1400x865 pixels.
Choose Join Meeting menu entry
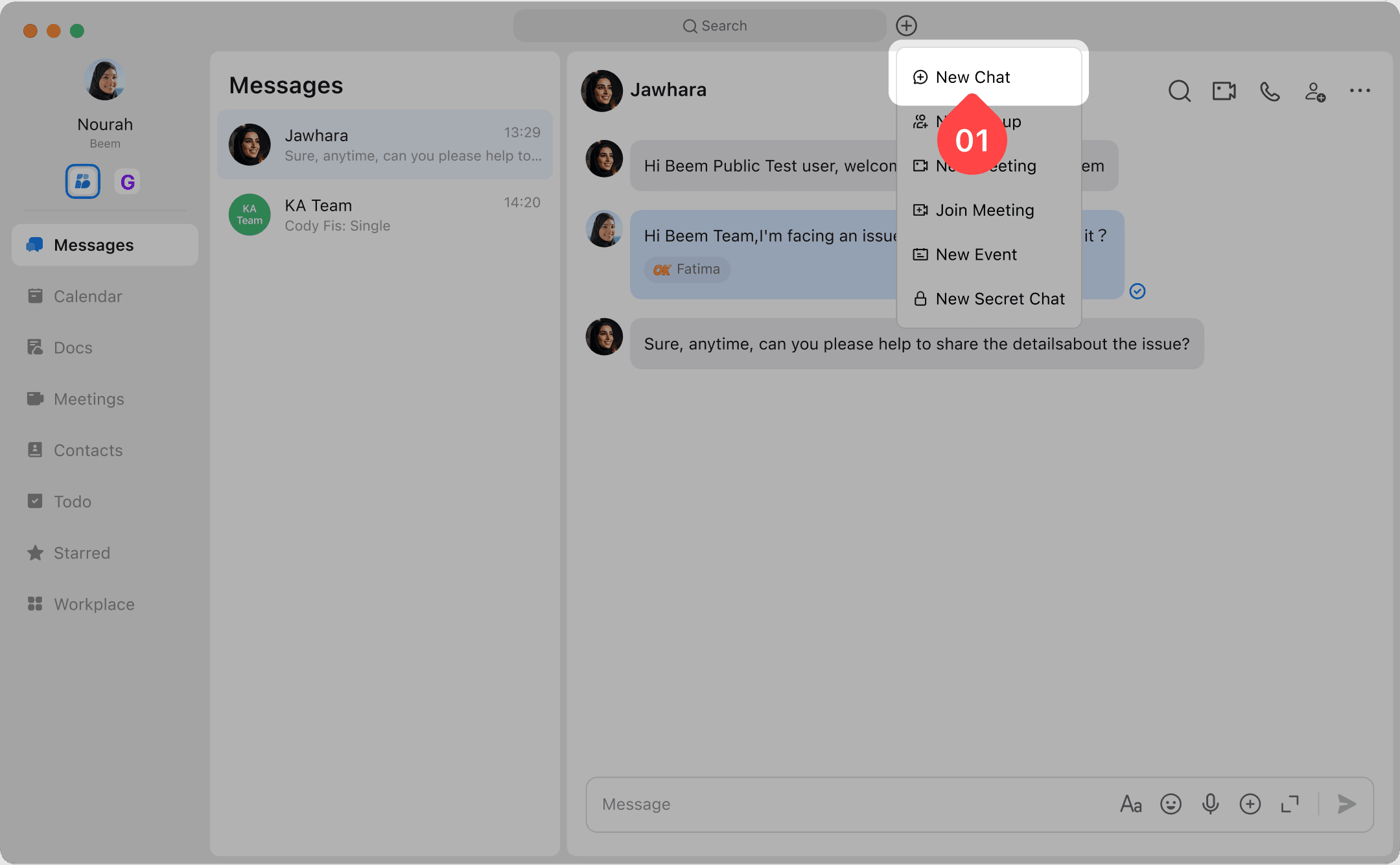point(984,210)
